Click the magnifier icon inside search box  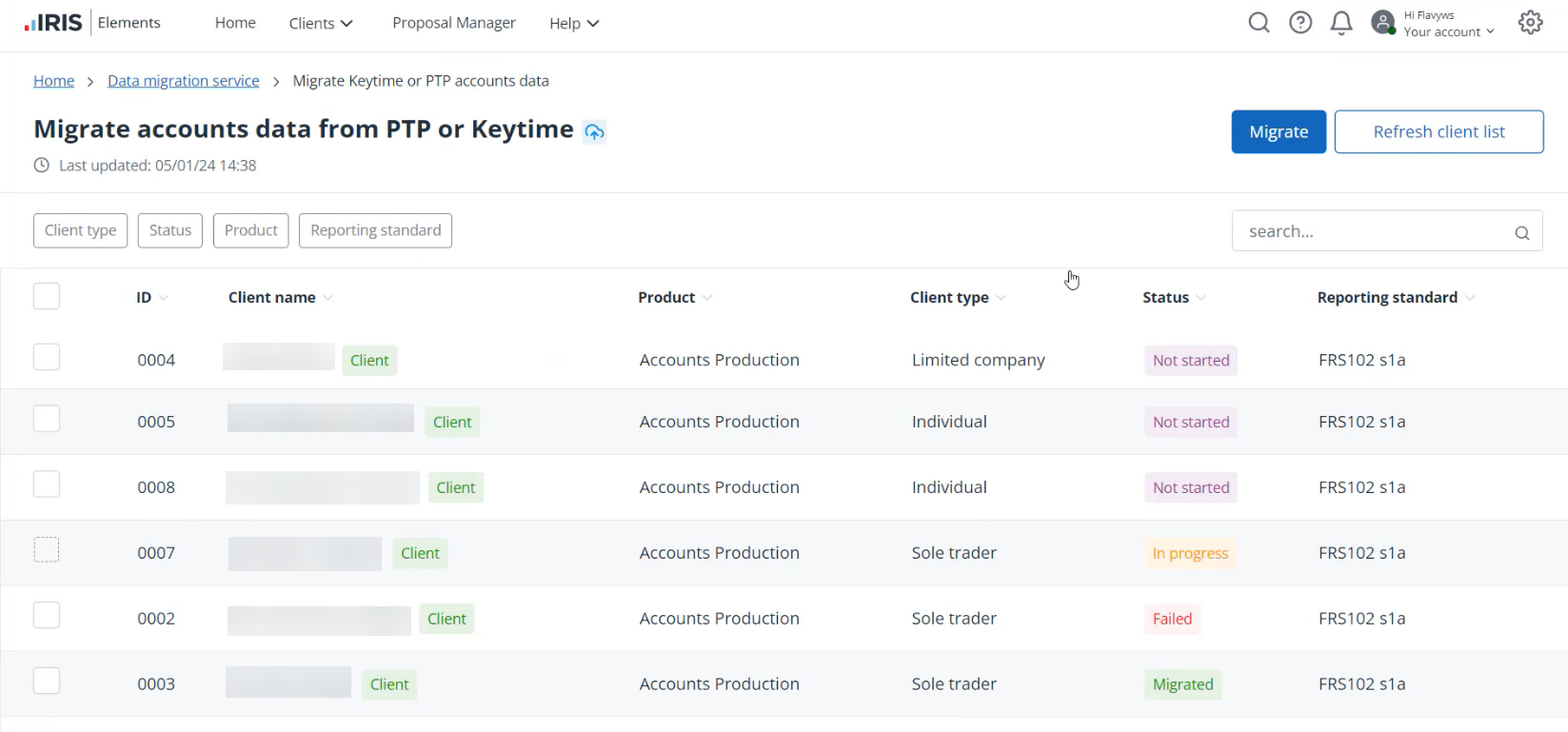pyautogui.click(x=1522, y=232)
